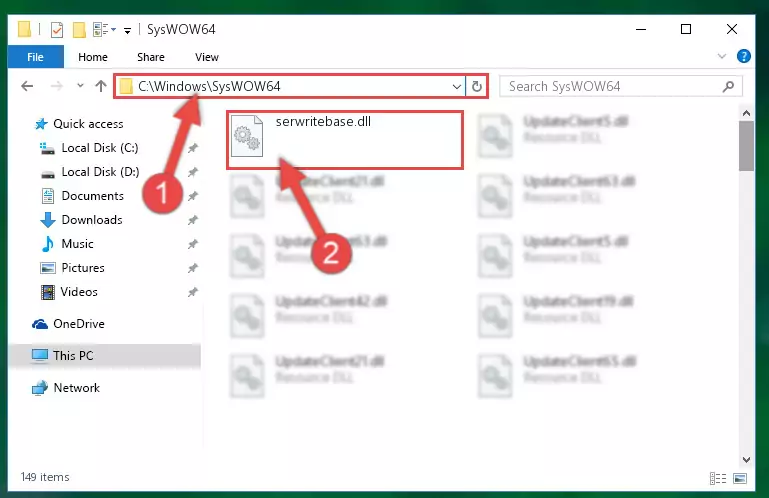Click the Quick access star icon

(x=41, y=124)
